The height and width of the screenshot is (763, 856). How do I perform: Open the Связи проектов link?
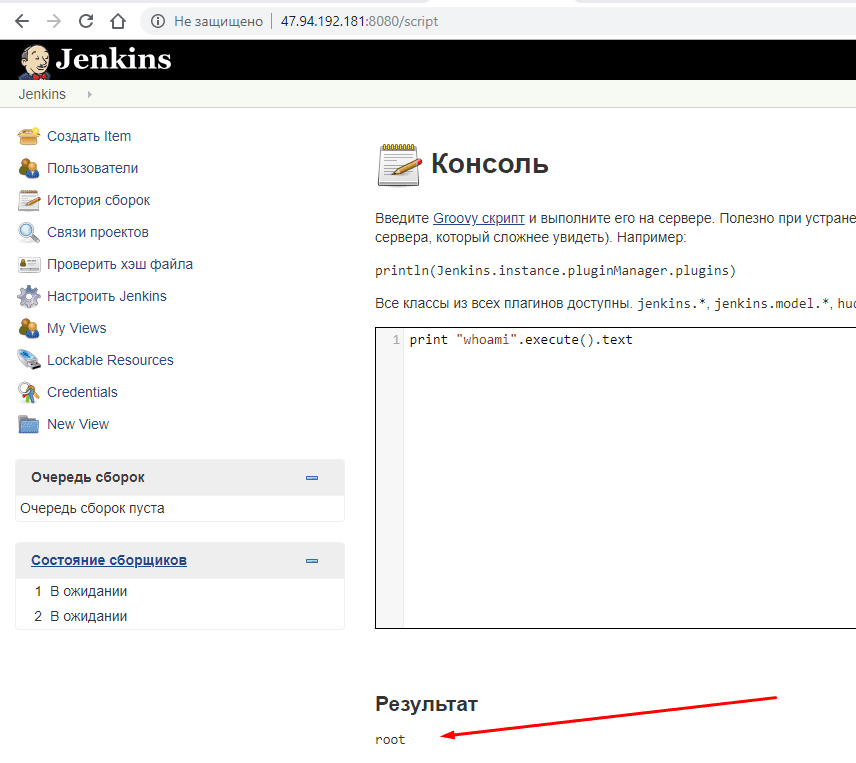point(98,232)
